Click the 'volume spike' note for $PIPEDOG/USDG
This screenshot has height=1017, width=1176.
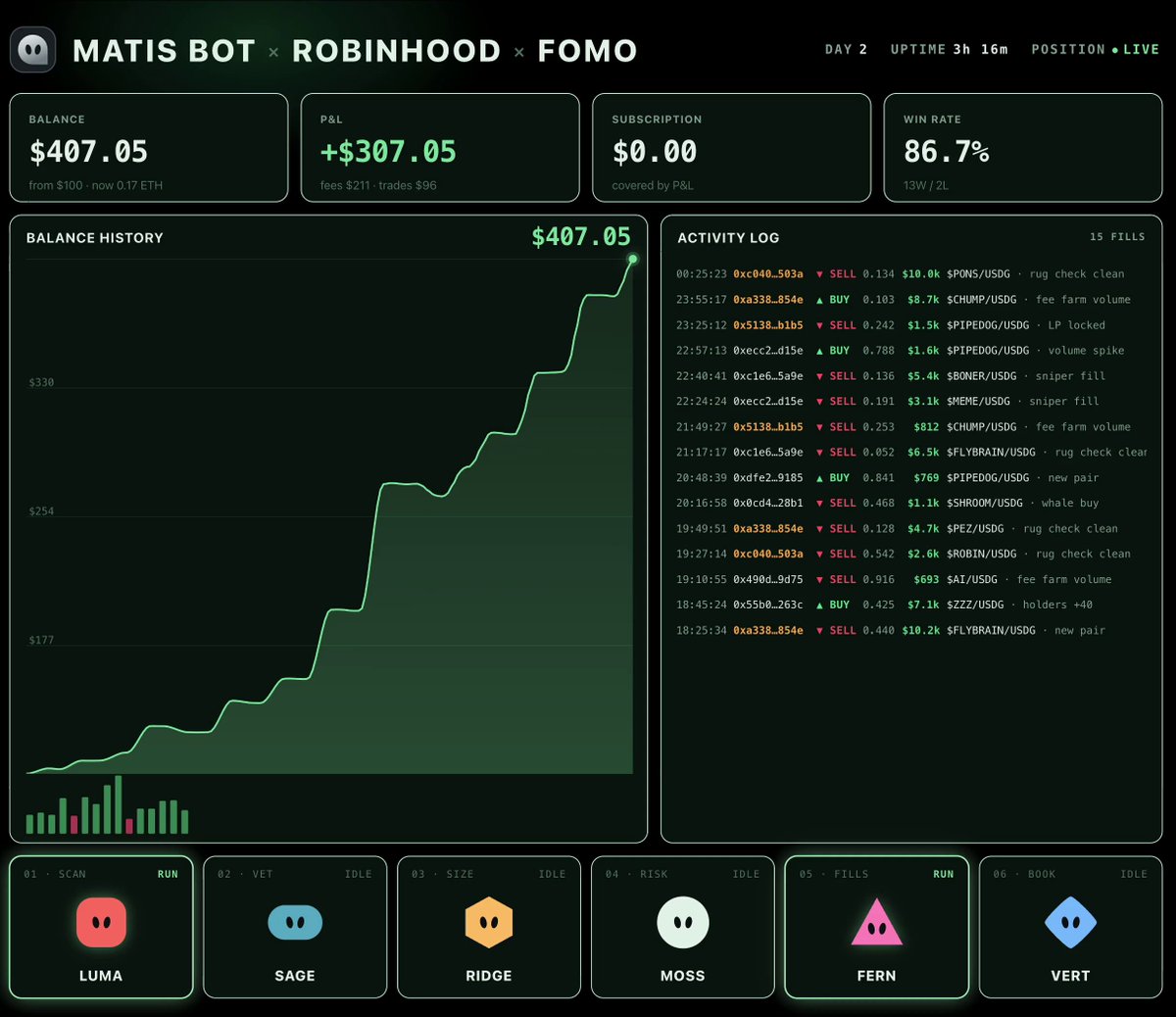tap(1086, 351)
